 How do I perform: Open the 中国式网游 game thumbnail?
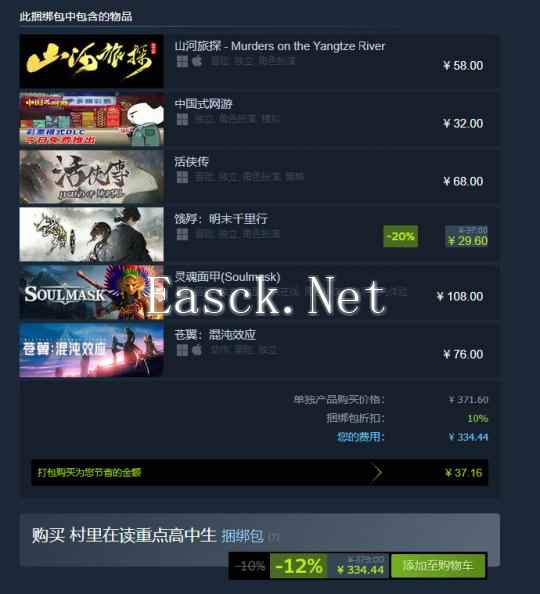[x=91, y=119]
